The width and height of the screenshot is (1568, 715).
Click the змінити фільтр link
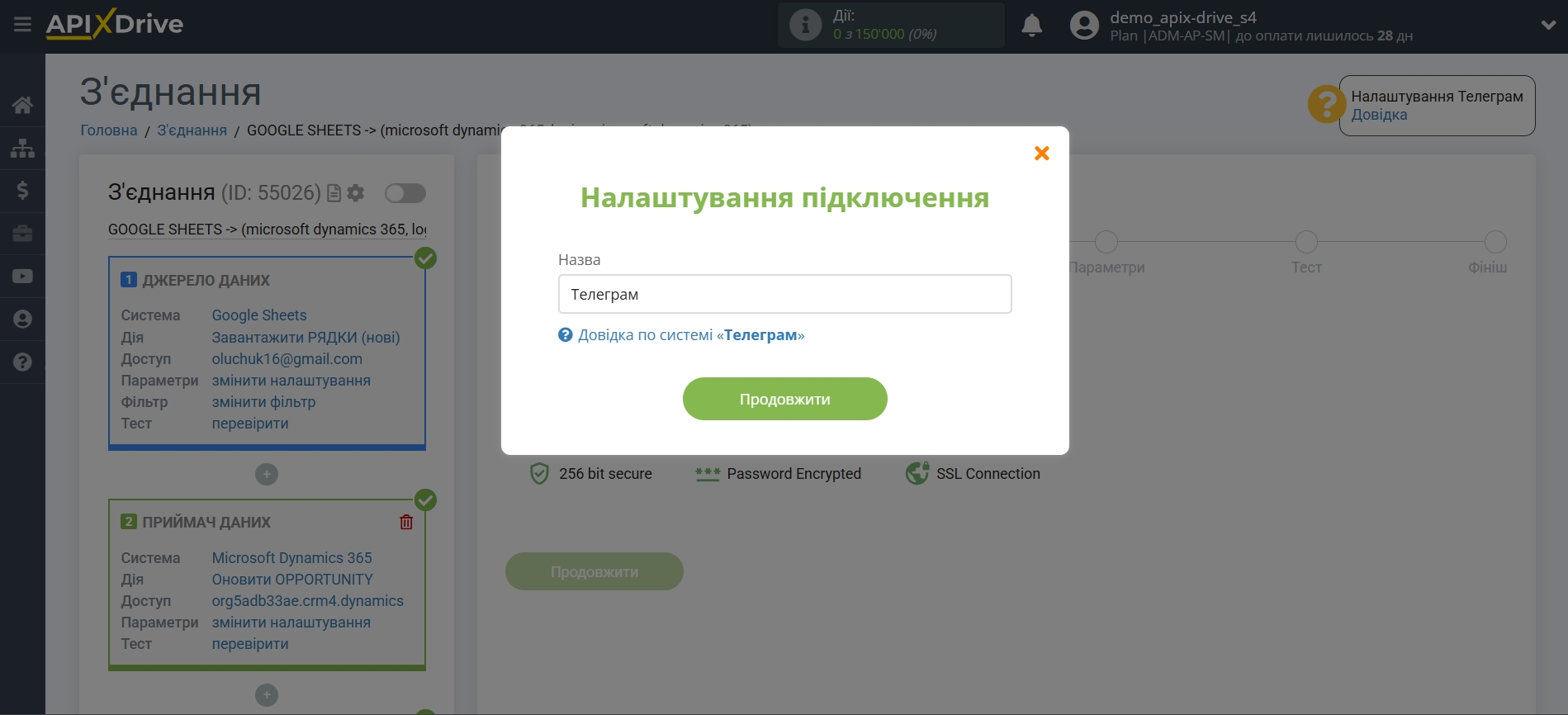click(x=263, y=402)
